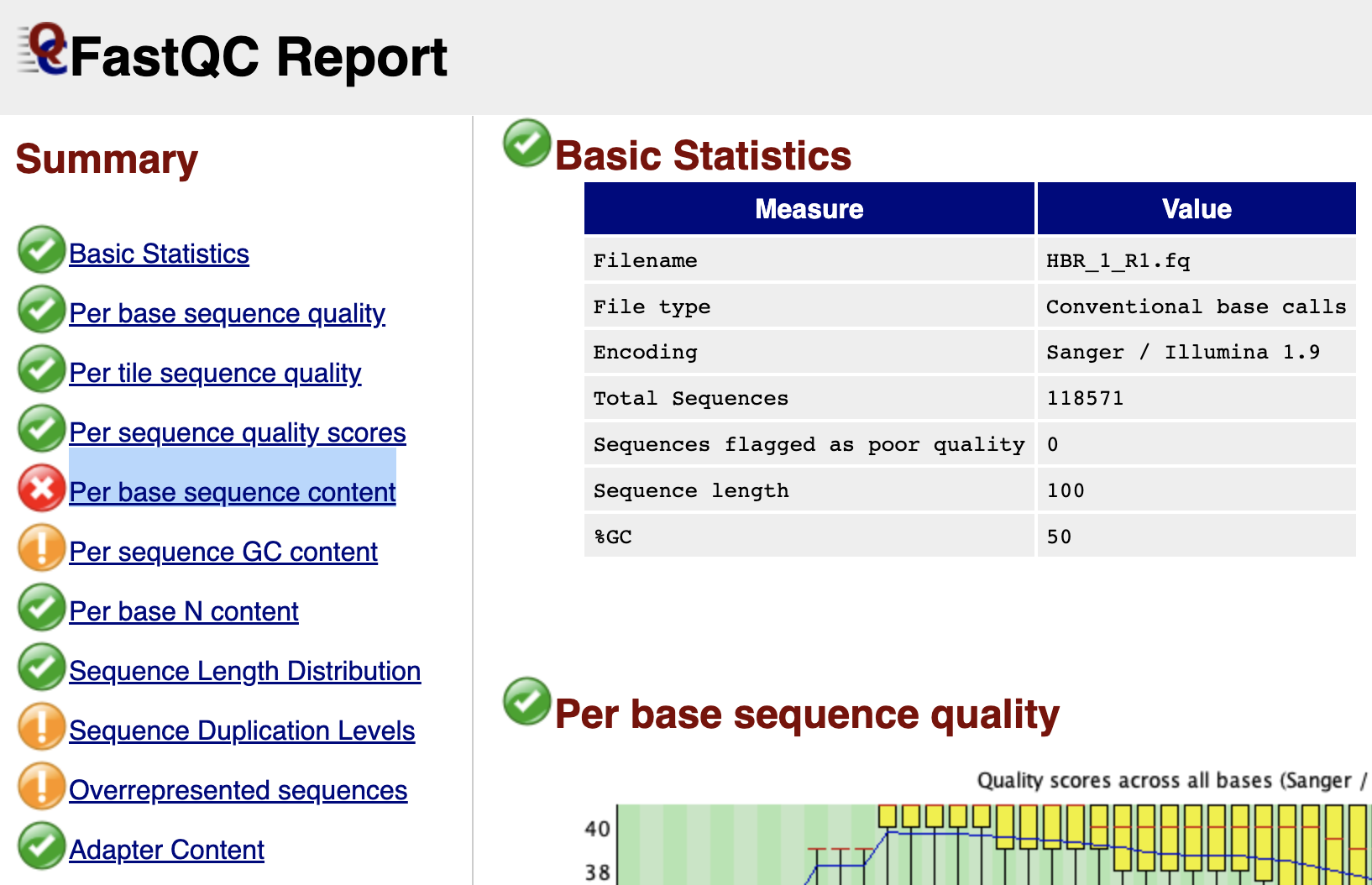
Task: Click the Measure column header in table
Action: [809, 209]
